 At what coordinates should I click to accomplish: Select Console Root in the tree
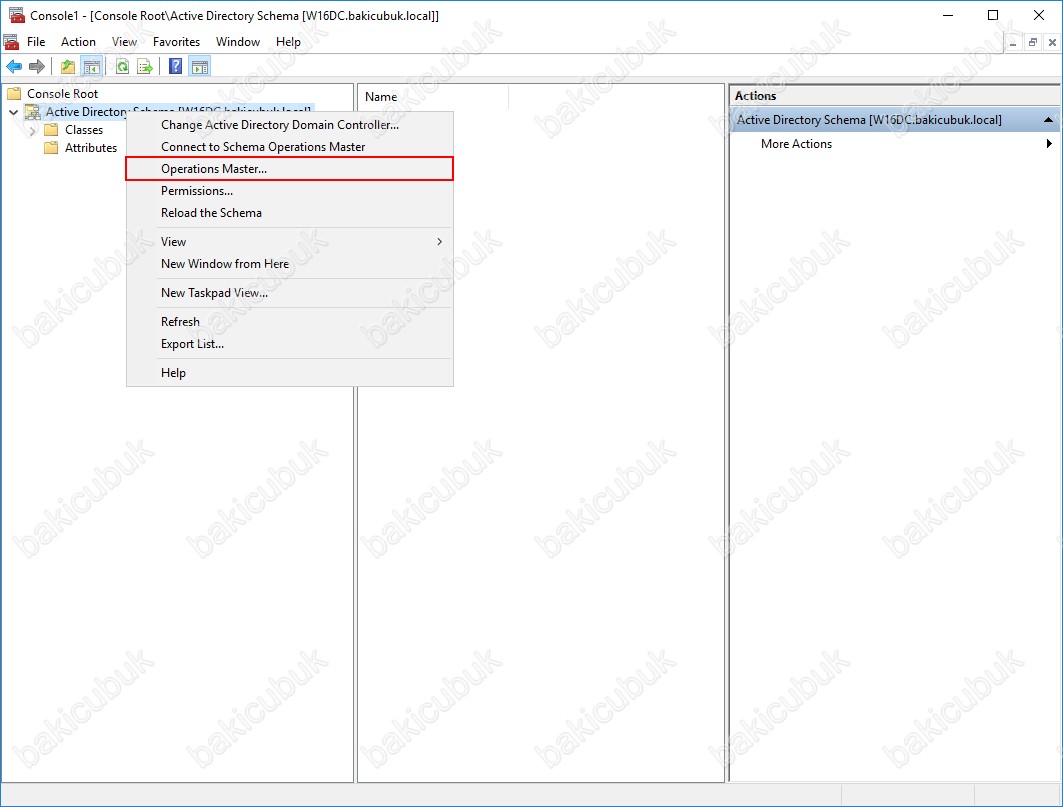click(62, 94)
